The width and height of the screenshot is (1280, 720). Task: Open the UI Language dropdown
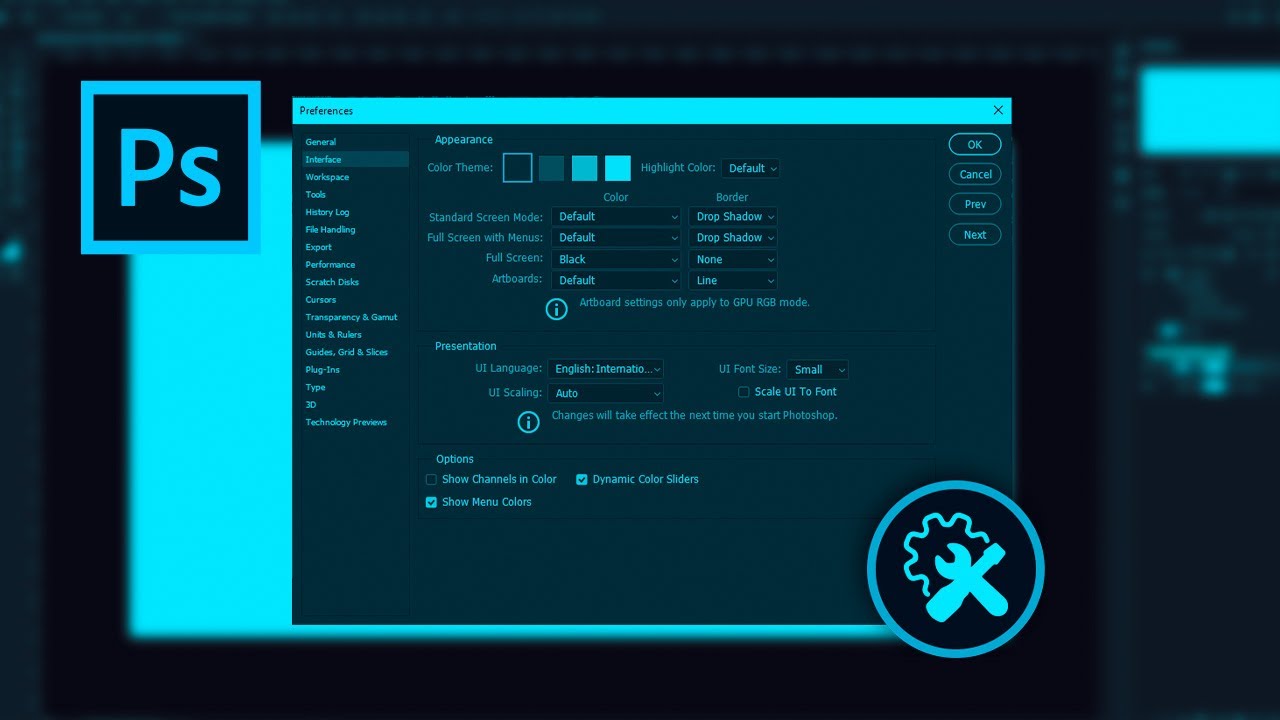coord(606,369)
